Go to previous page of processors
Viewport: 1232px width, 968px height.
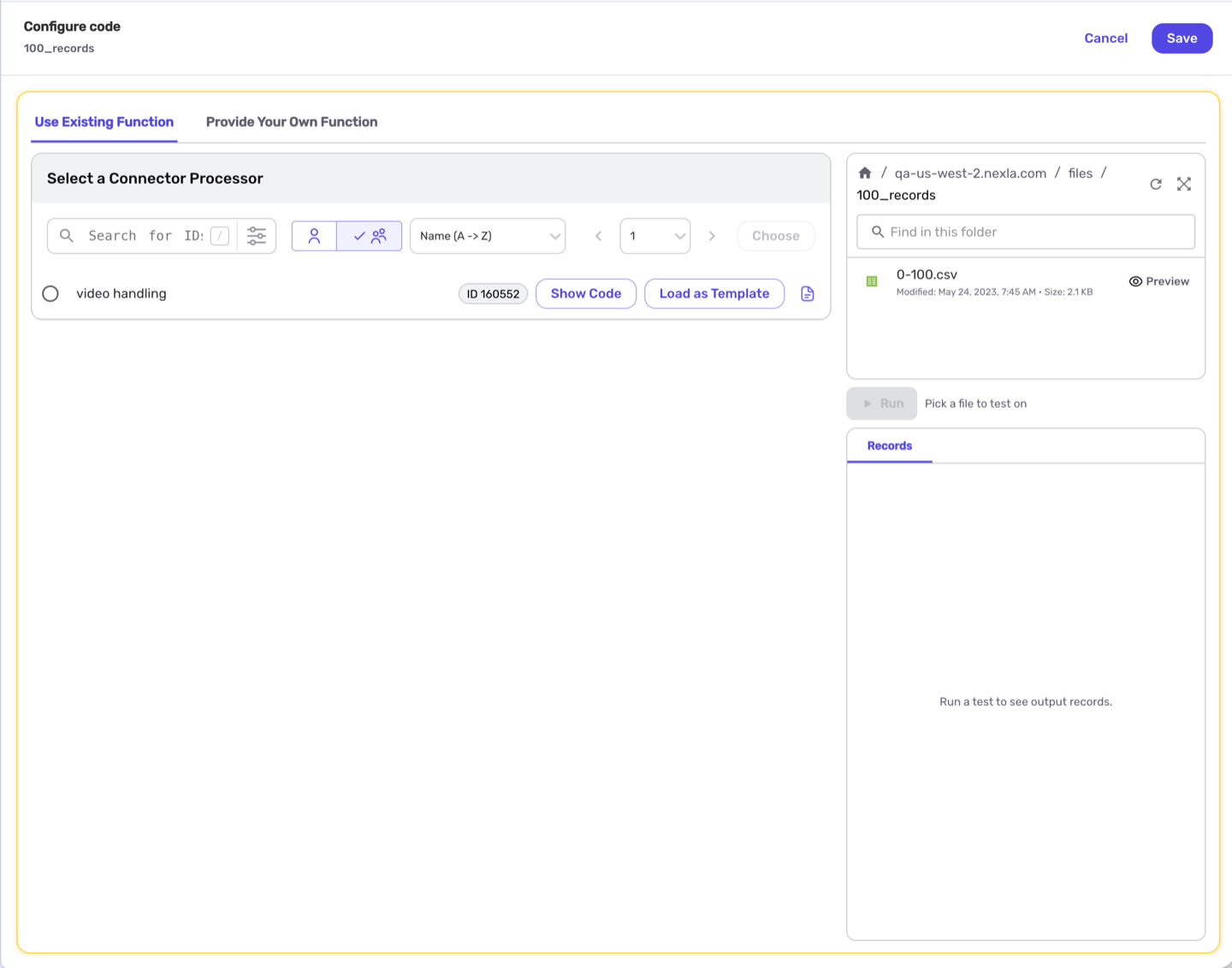tap(599, 236)
